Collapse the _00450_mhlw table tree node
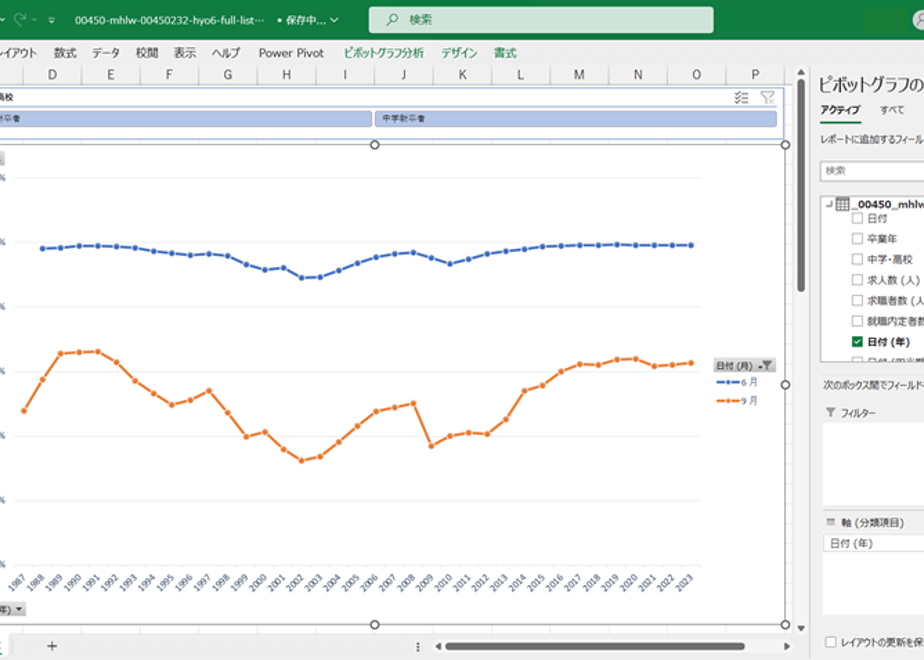Viewport: 924px width, 660px height. tap(829, 204)
